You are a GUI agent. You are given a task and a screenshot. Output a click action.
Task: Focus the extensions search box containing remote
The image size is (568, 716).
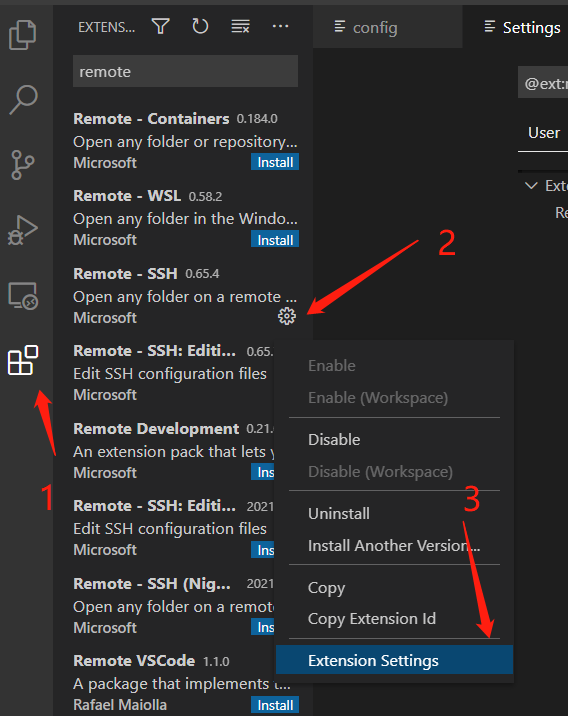tap(185, 72)
